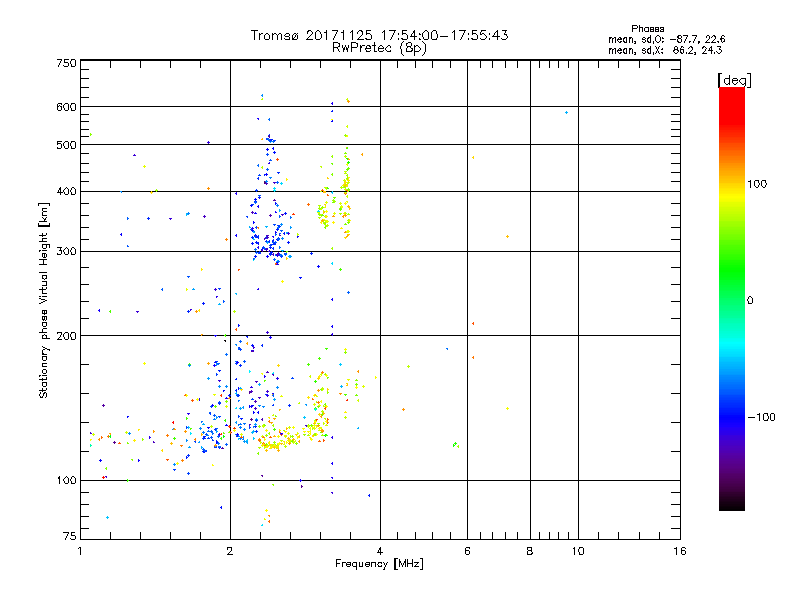Click the plot title 'Tromsø 20171125 17:54:00-17:55:43'

[379, 35]
